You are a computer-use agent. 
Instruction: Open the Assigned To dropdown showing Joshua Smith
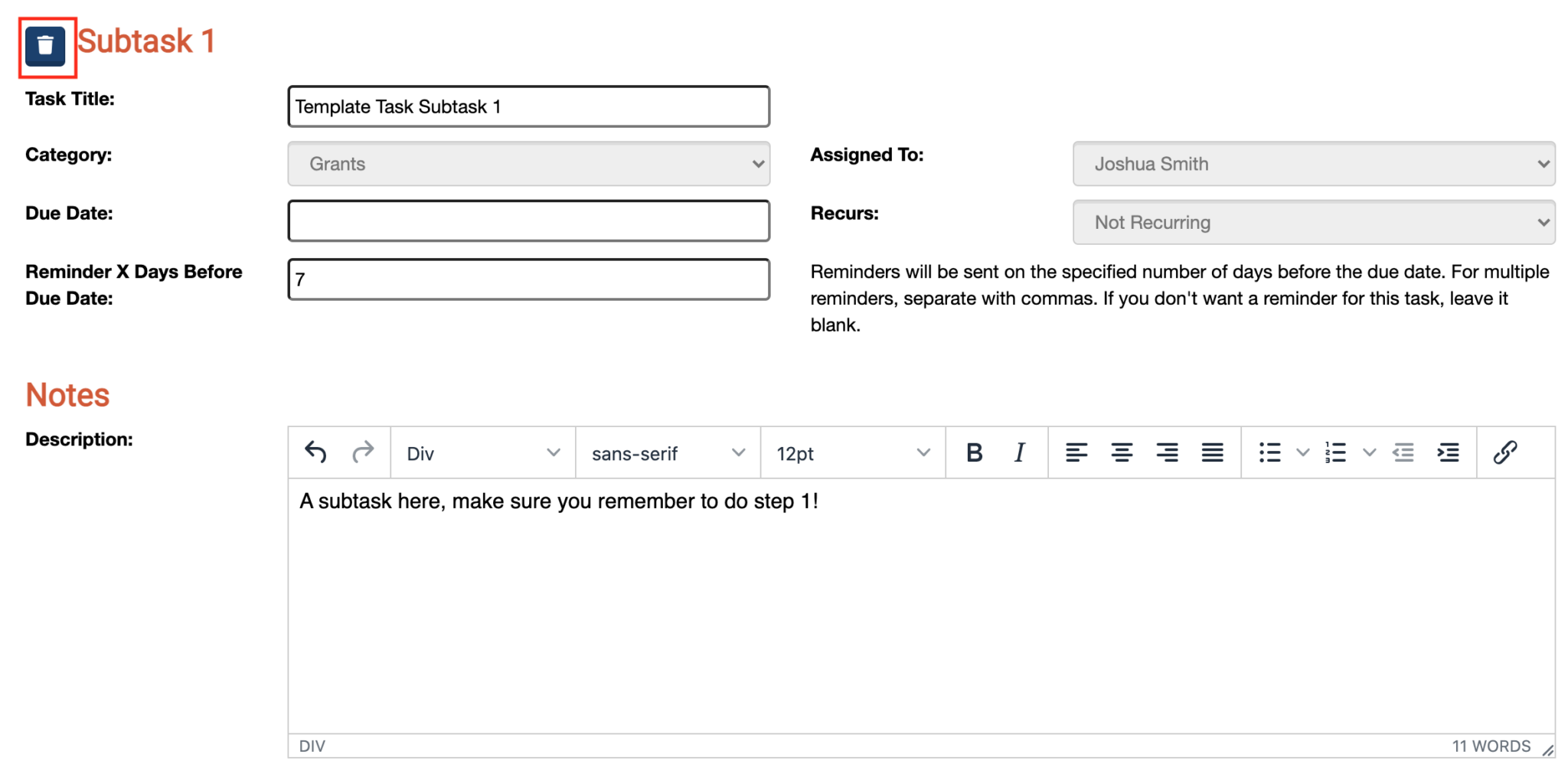tap(1313, 164)
